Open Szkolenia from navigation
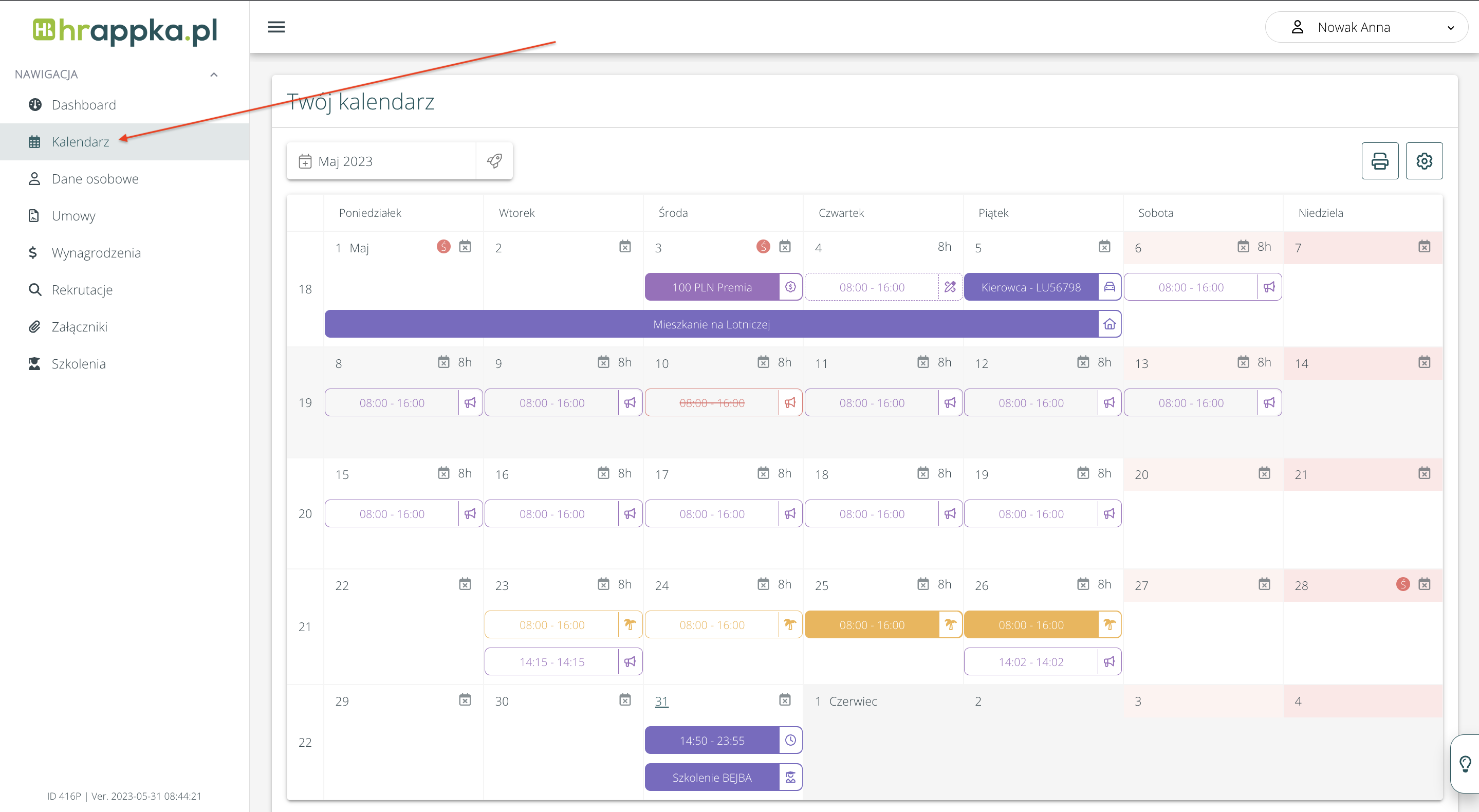This screenshot has width=1479, height=812. point(79,363)
